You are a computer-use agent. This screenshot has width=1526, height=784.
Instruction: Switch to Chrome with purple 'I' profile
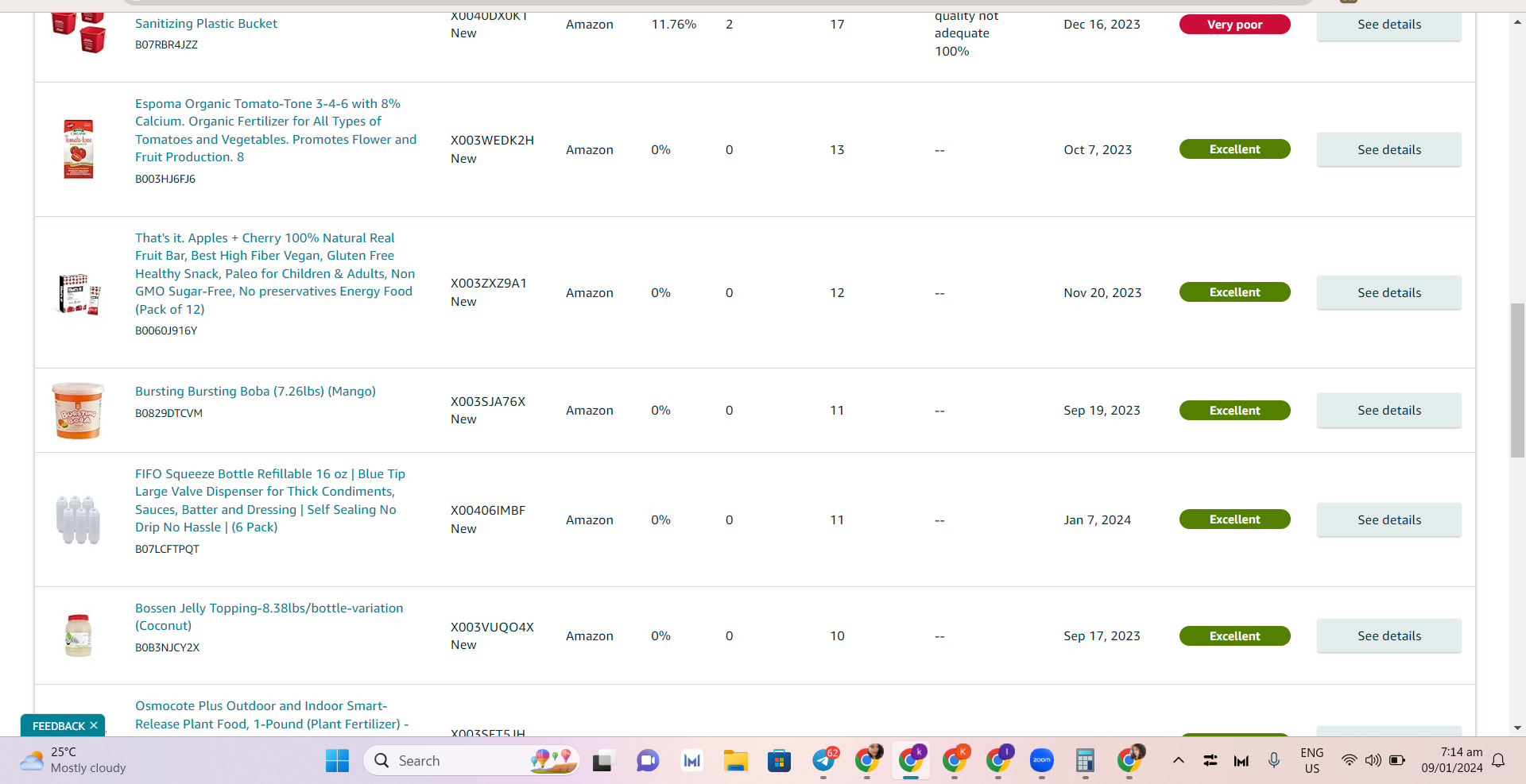(x=999, y=760)
